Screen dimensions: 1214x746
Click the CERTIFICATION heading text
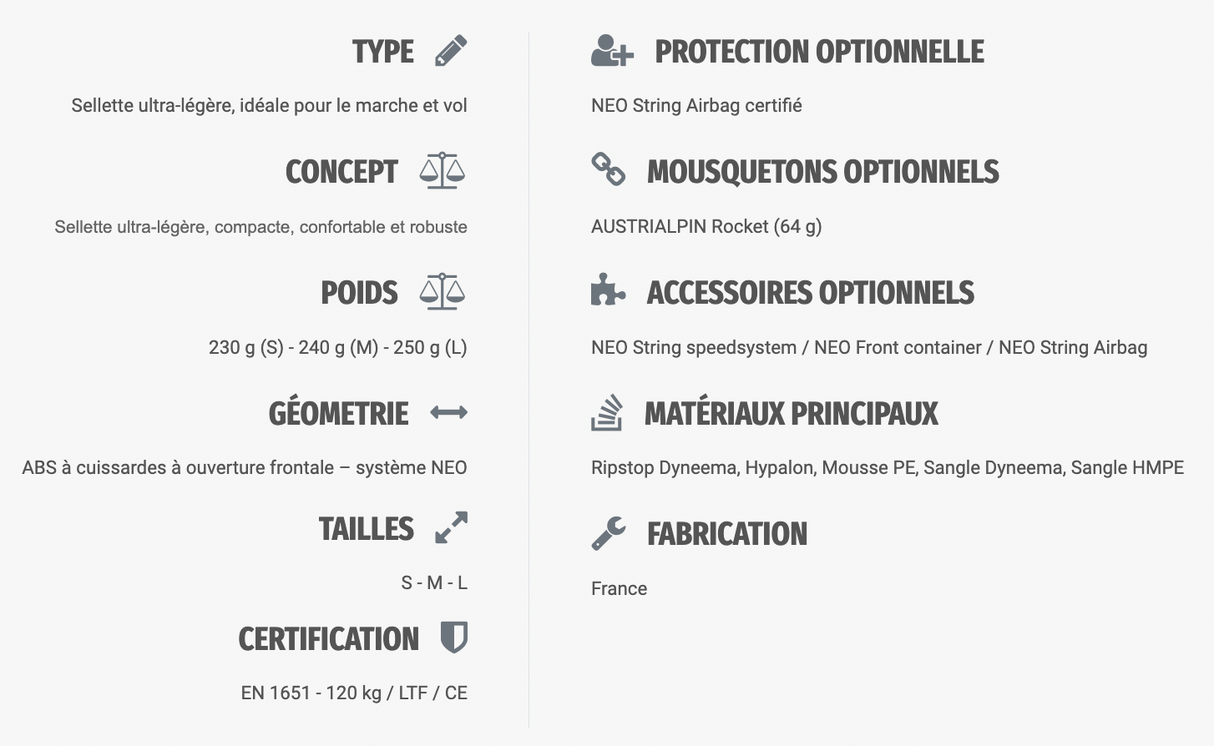tap(328, 639)
